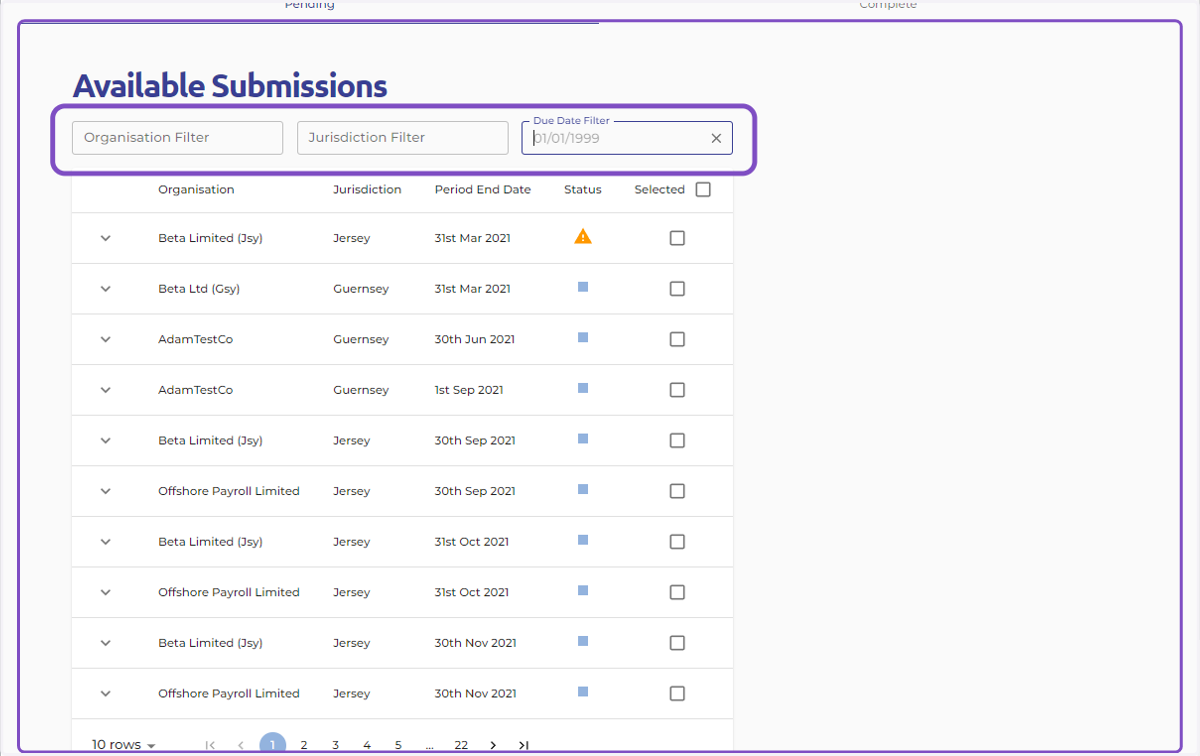Select AdamTestCo 1st Sep 2021 checkbox
This screenshot has width=1200, height=756.
[677, 390]
